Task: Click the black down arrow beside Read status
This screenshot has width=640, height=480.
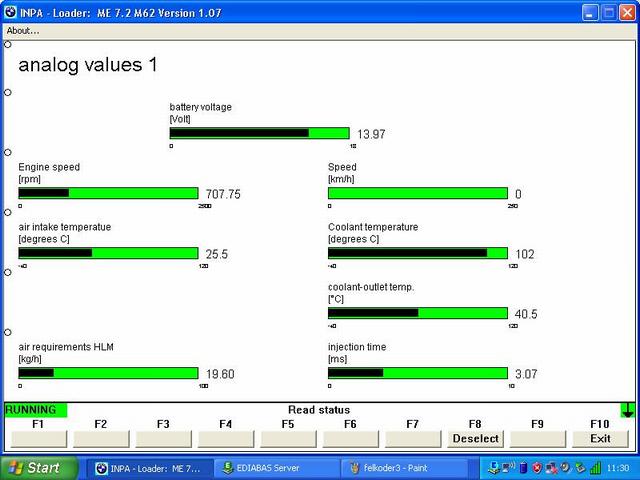Action: [x=627, y=410]
